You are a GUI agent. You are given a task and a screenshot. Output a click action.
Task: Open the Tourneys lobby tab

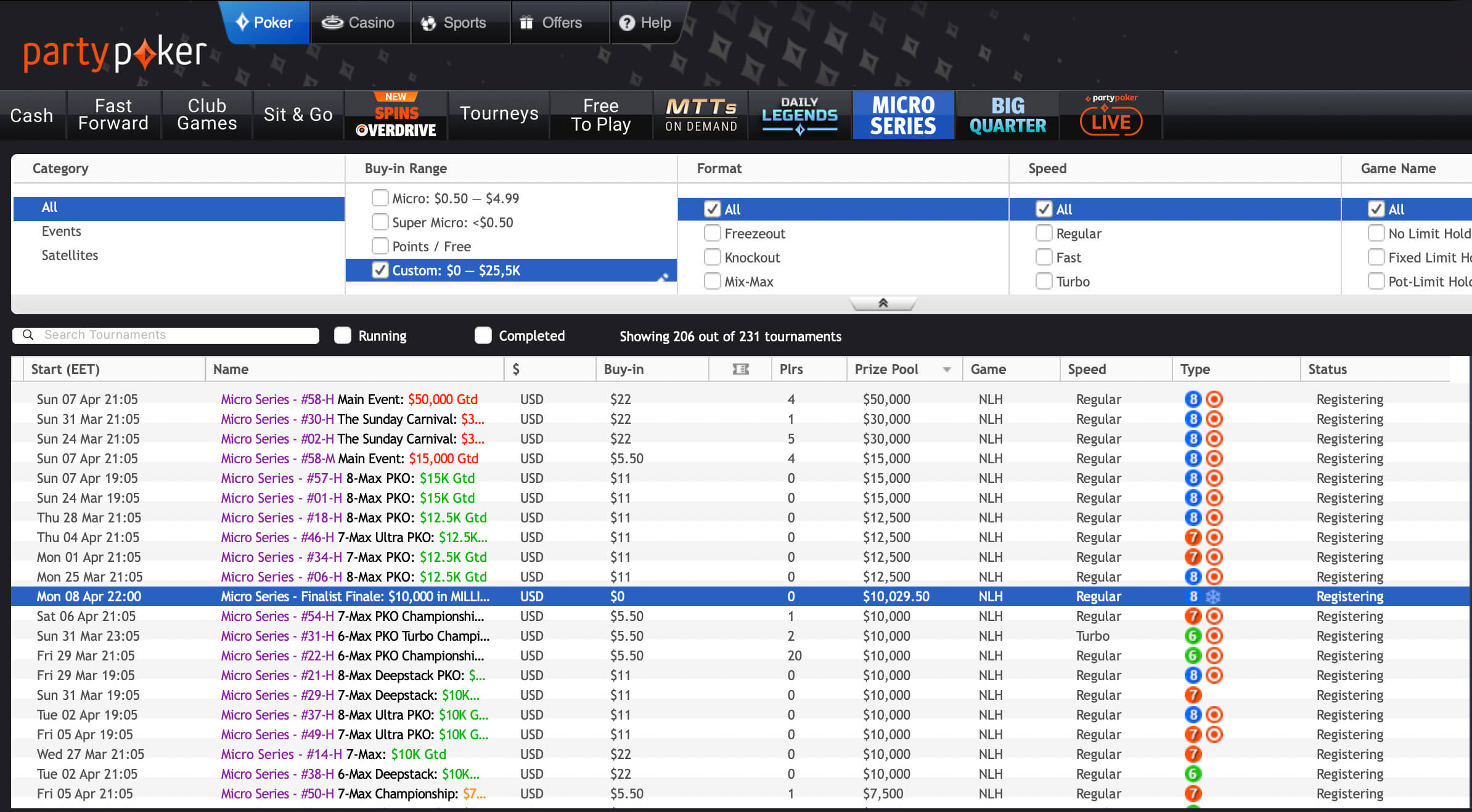[x=499, y=114]
